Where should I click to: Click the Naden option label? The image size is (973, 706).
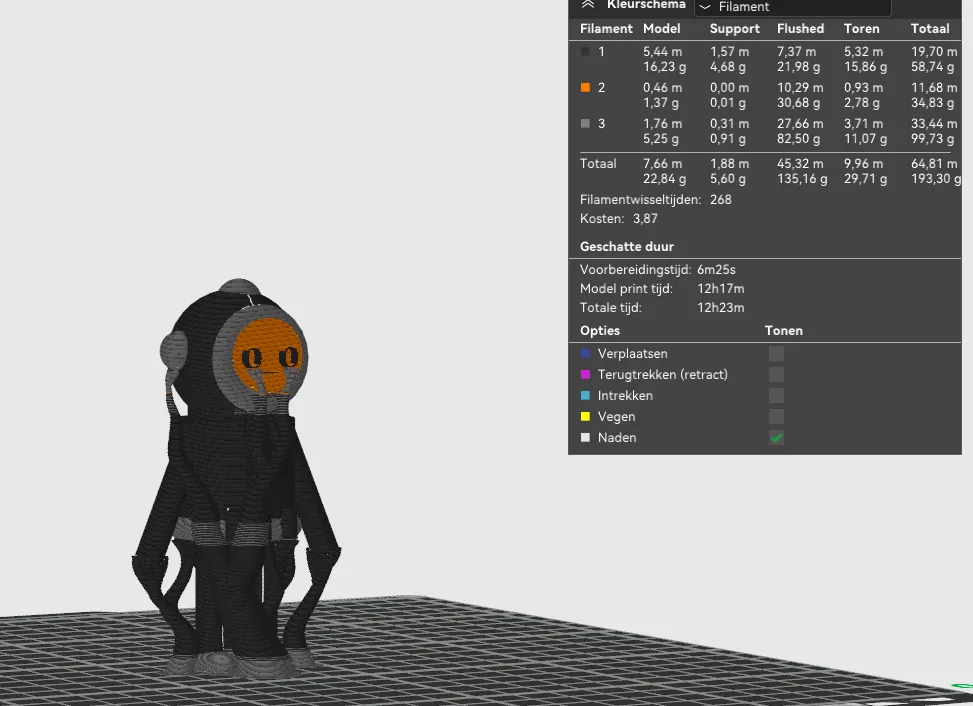(x=617, y=438)
